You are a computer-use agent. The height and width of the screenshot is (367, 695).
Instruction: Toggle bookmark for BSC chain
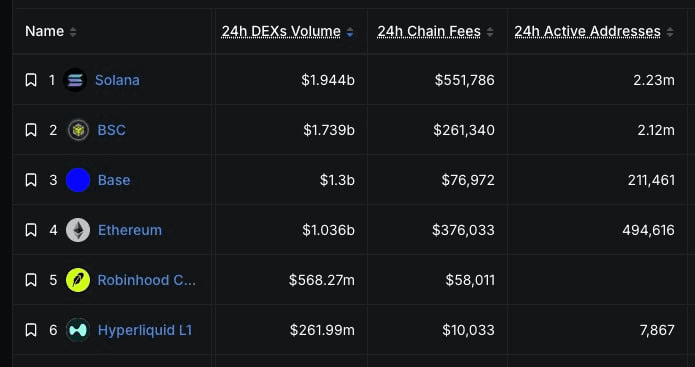point(31,130)
